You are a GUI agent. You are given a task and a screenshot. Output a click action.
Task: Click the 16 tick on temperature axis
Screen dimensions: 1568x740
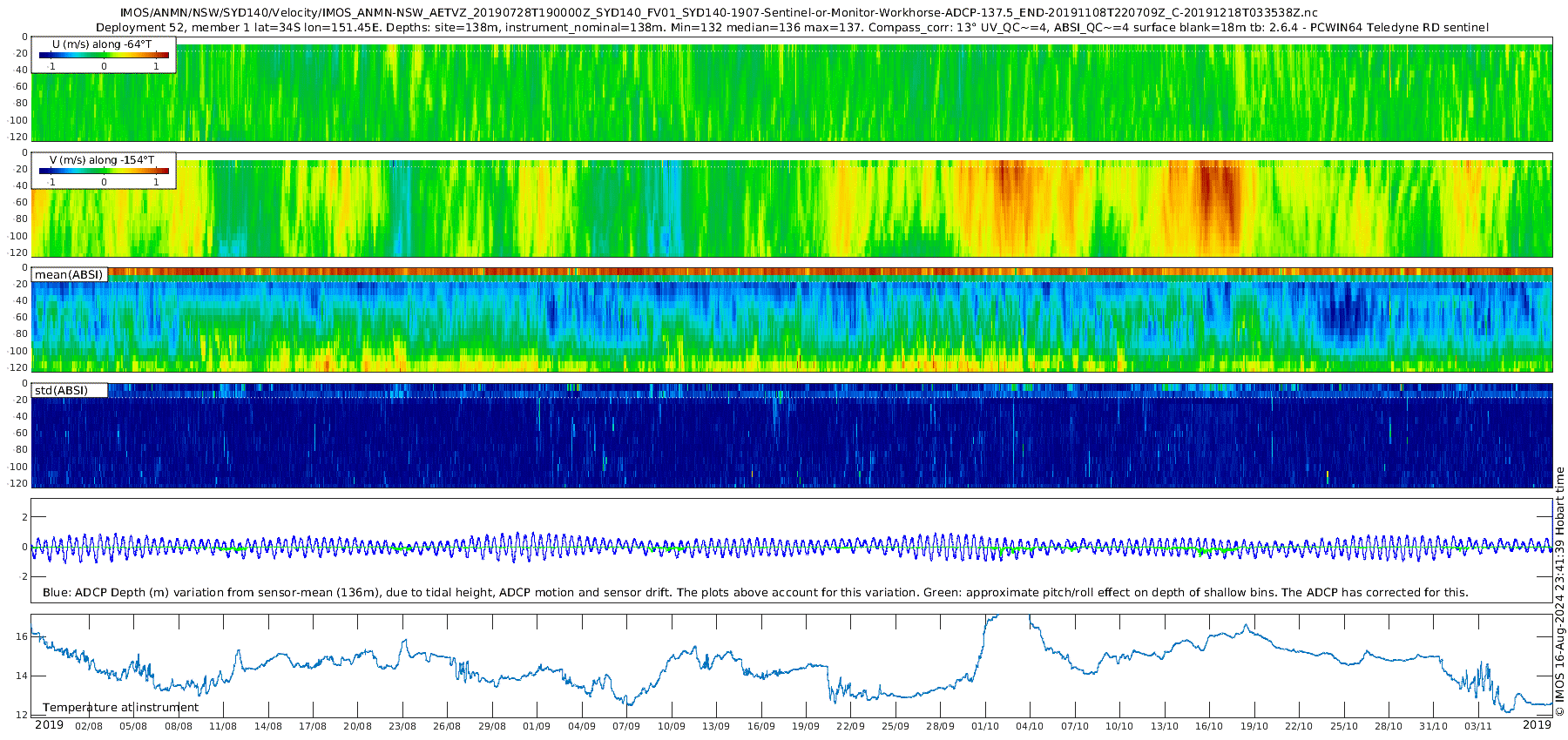pyautogui.click(x=22, y=637)
